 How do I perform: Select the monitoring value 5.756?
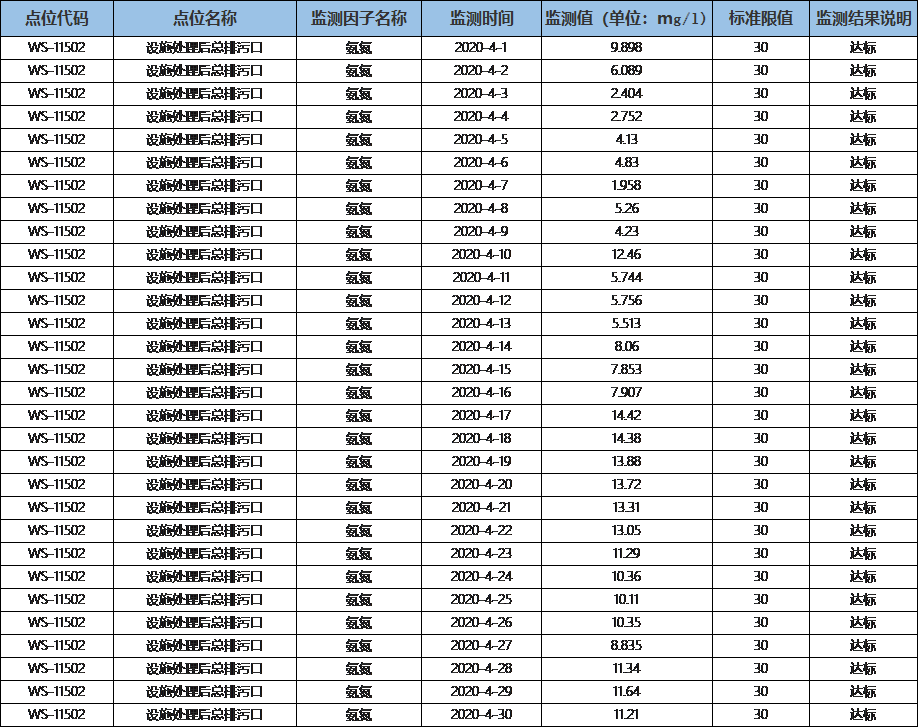click(627, 300)
